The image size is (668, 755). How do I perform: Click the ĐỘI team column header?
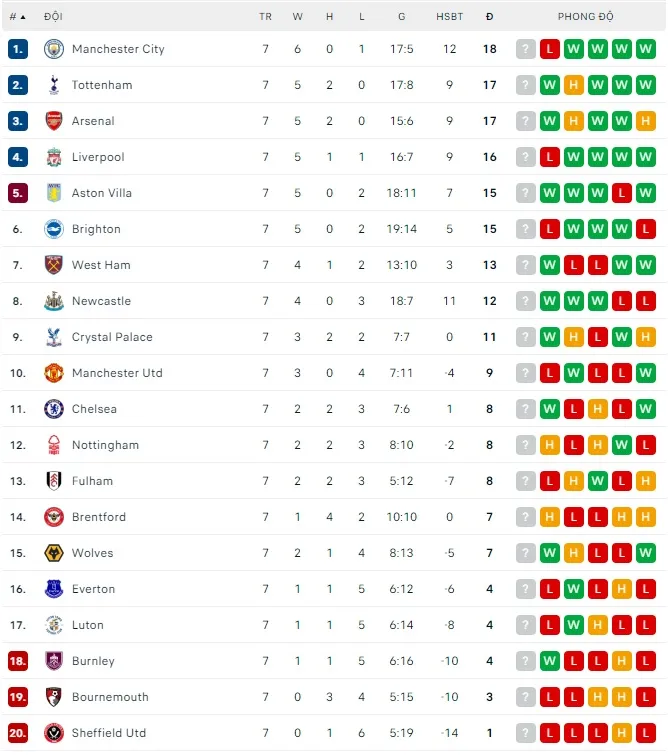pos(53,17)
